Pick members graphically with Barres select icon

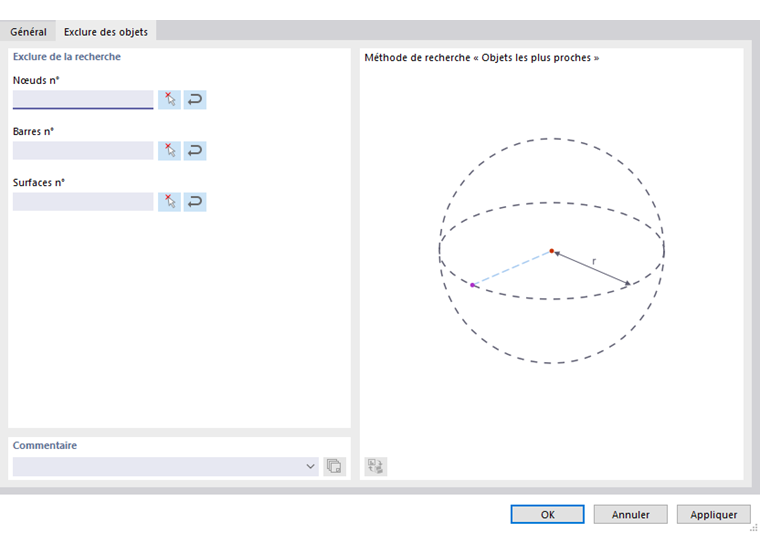click(169, 151)
